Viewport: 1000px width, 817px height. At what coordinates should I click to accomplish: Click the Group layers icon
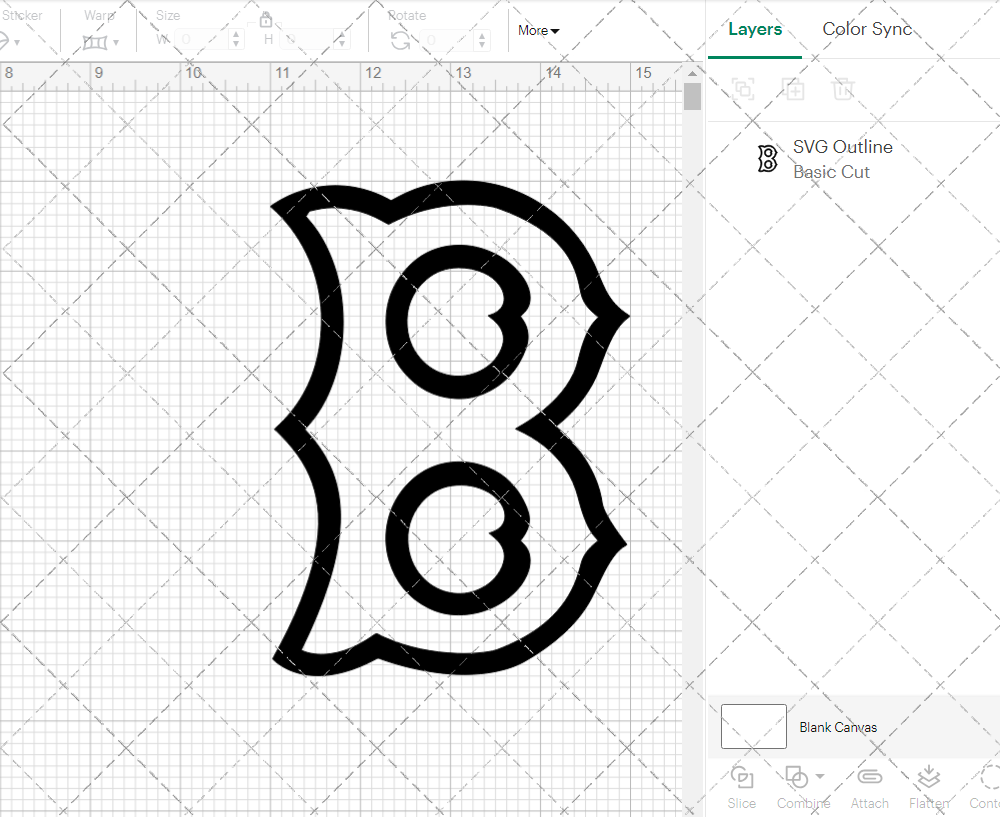tap(742, 89)
